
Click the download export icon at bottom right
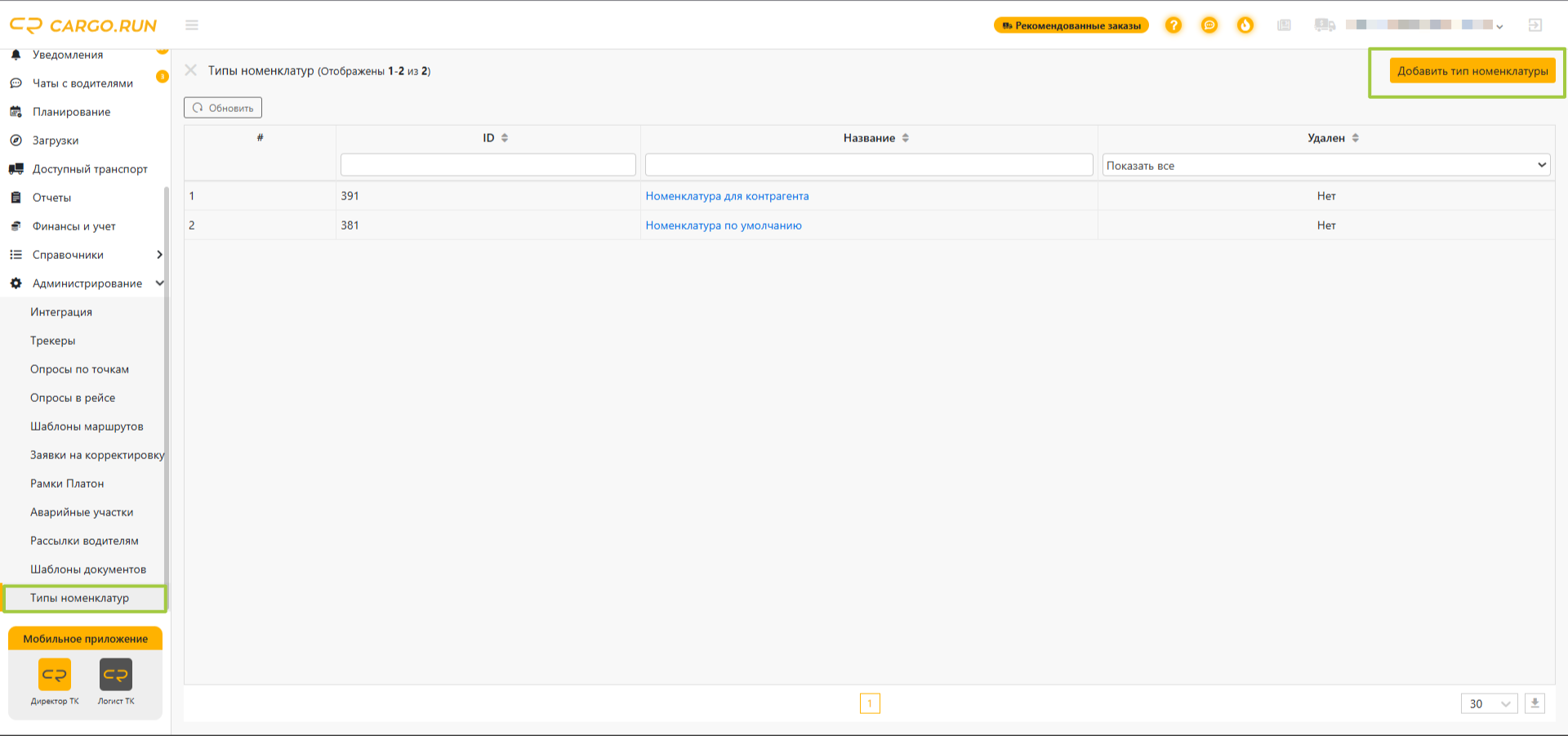[x=1535, y=703]
